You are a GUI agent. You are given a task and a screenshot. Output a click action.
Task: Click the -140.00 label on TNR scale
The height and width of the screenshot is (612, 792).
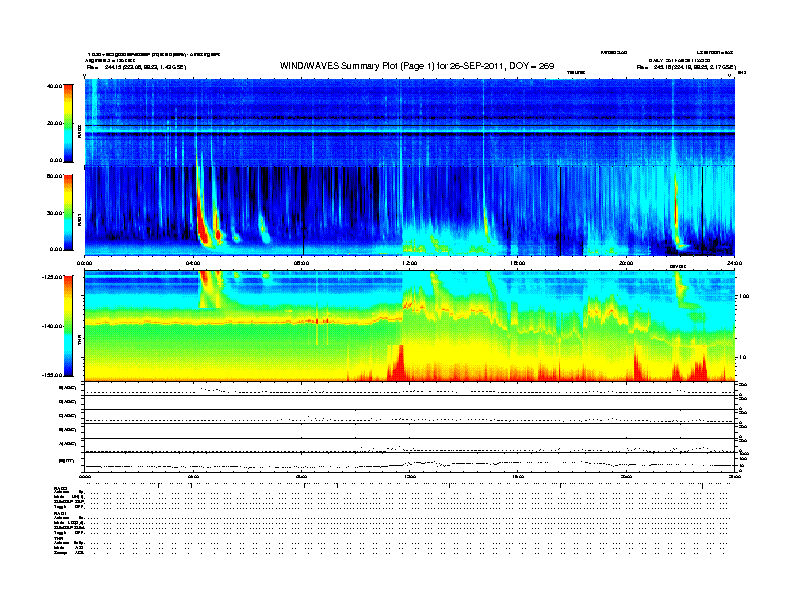52,326
